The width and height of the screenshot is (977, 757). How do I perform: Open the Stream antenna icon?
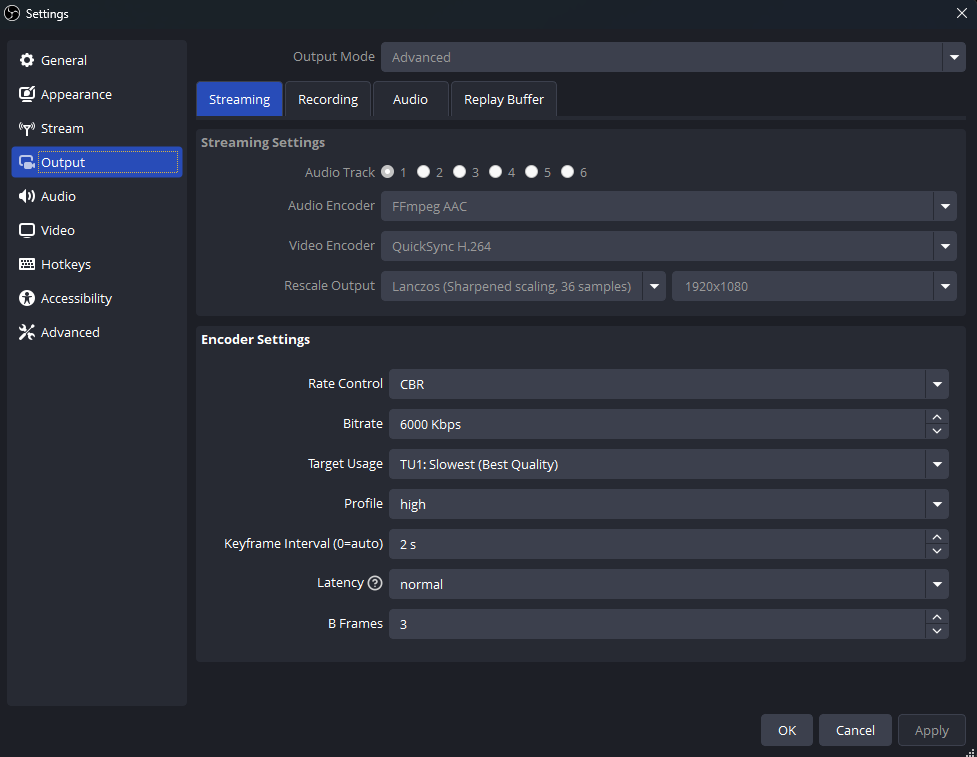click(x=27, y=128)
